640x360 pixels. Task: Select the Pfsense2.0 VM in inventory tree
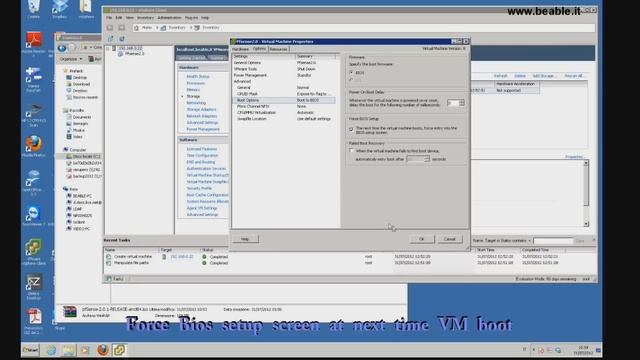134,53
